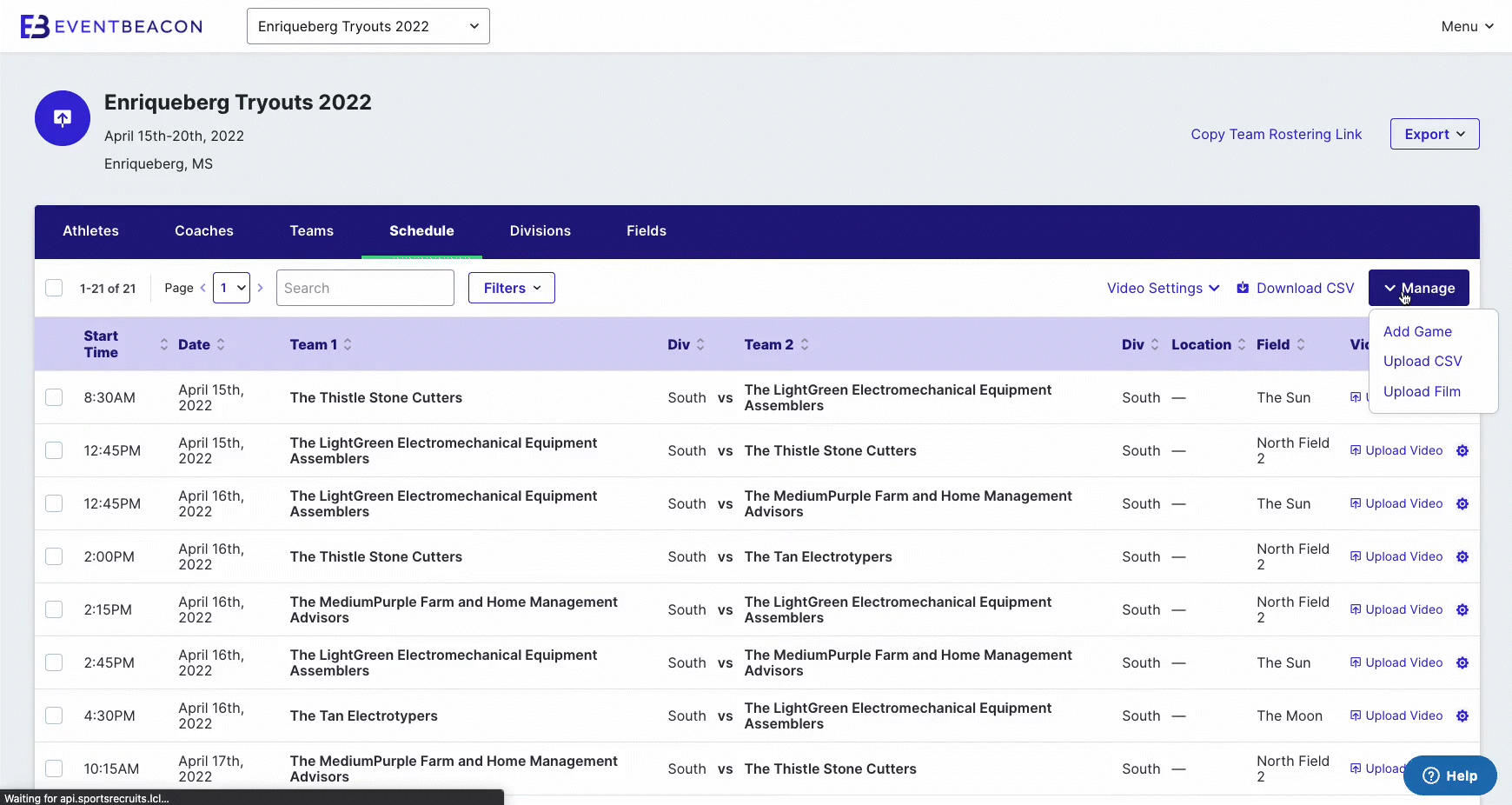Viewport: 1512px width, 805px height.
Task: Open settings gear for 2:15PM game
Action: tap(1462, 609)
